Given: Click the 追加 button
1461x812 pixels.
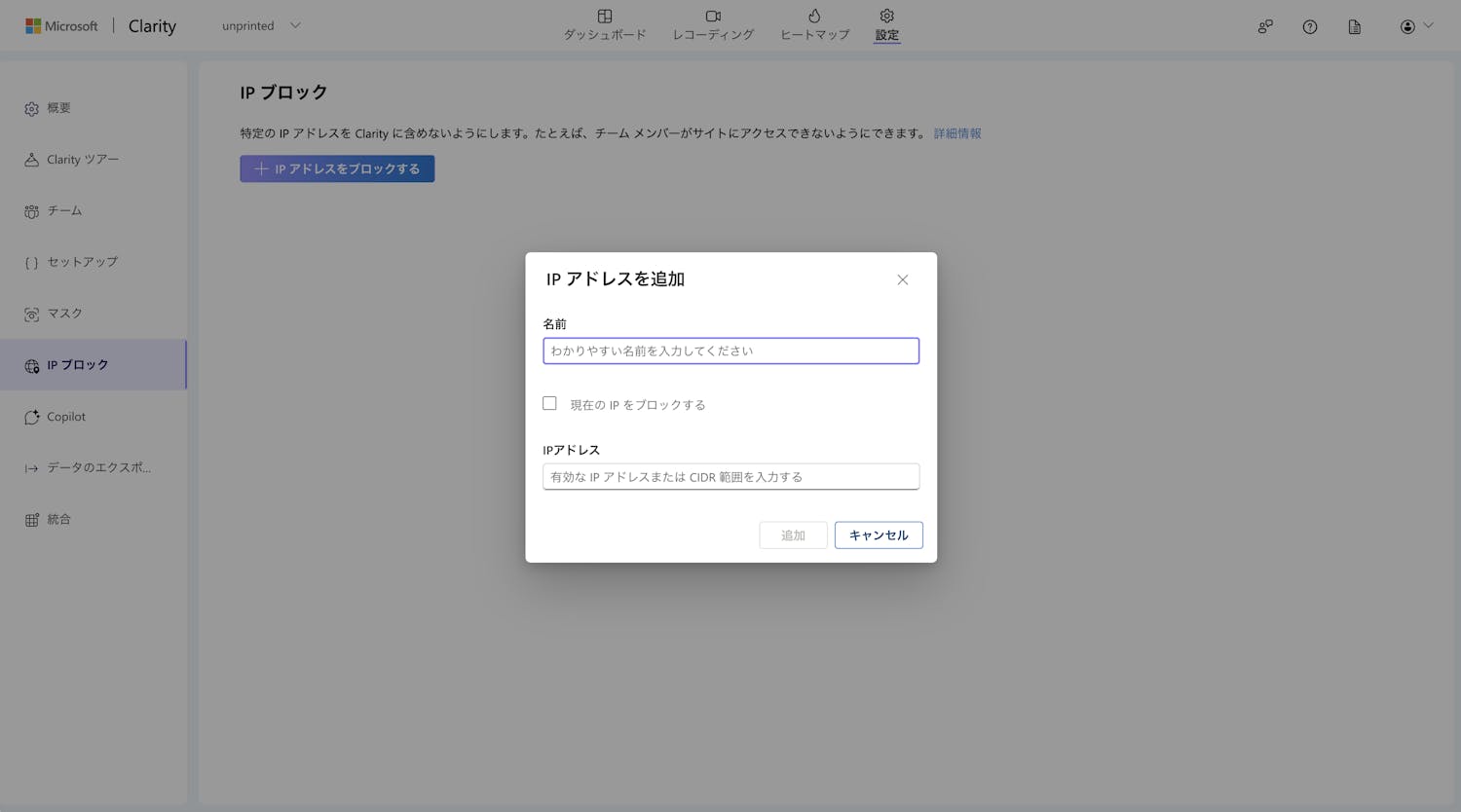Looking at the screenshot, I should (793, 535).
